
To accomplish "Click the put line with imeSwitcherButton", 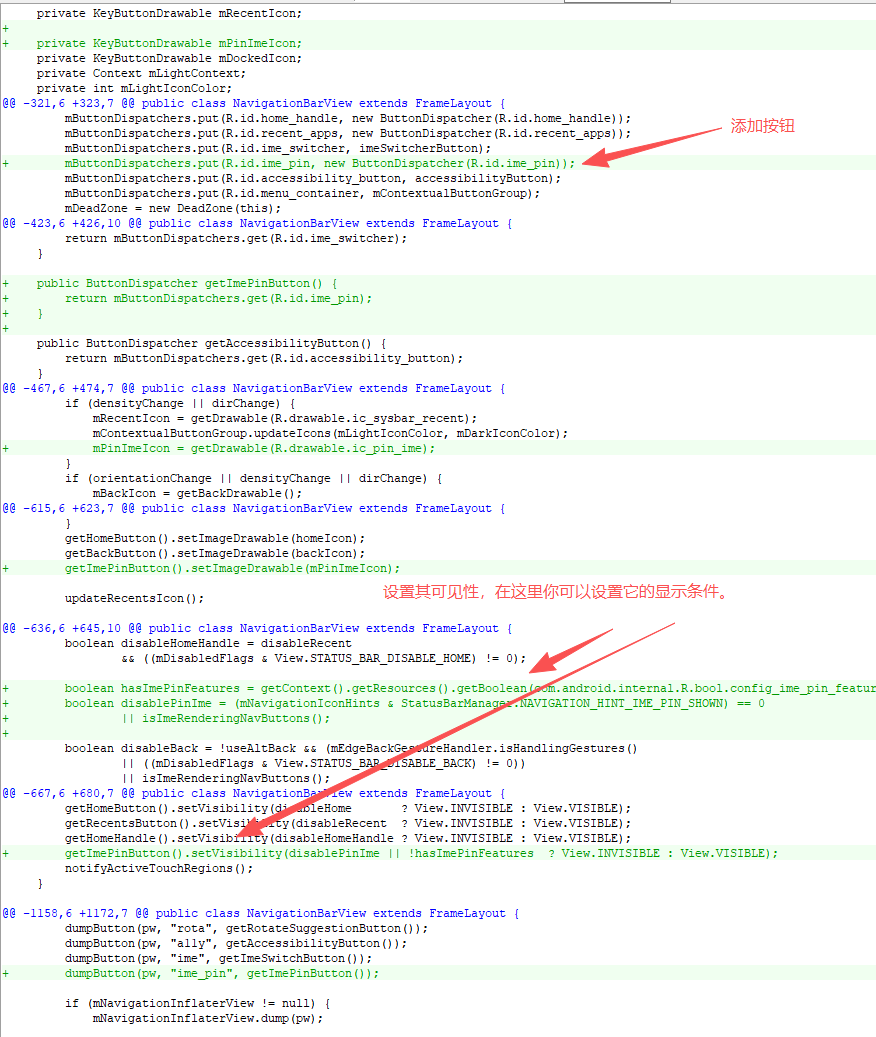I will [x=278, y=149].
